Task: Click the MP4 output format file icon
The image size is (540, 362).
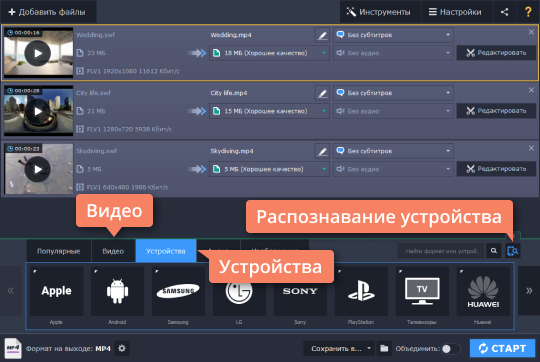Action: (x=13, y=348)
